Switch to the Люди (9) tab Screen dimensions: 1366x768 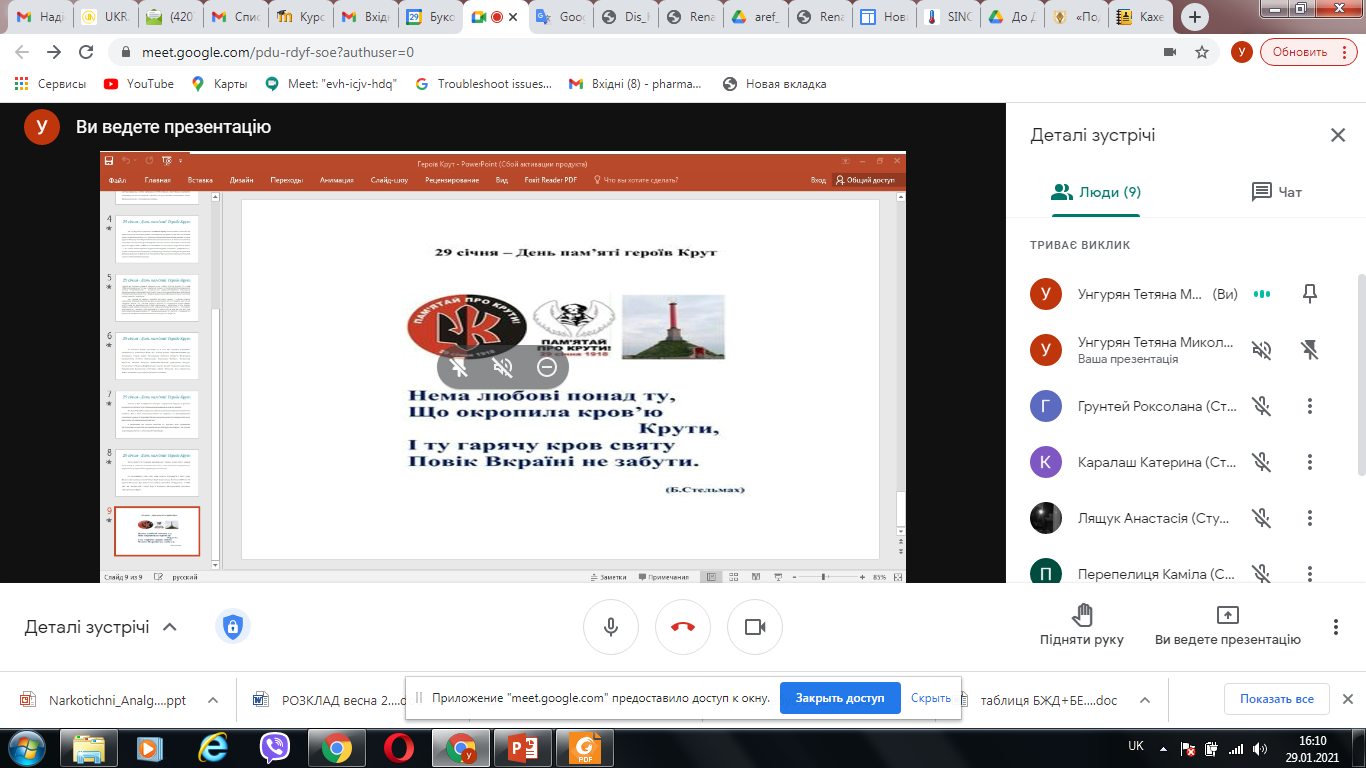1096,192
